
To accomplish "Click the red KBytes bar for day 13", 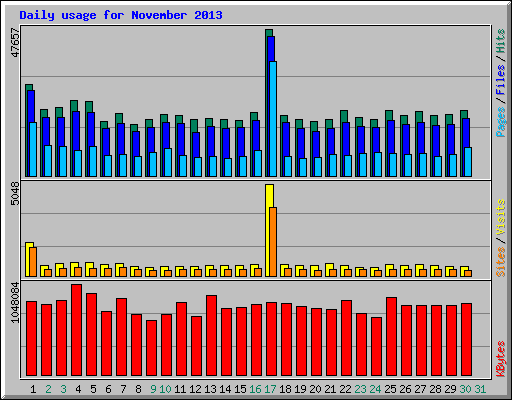I will click(211, 335).
